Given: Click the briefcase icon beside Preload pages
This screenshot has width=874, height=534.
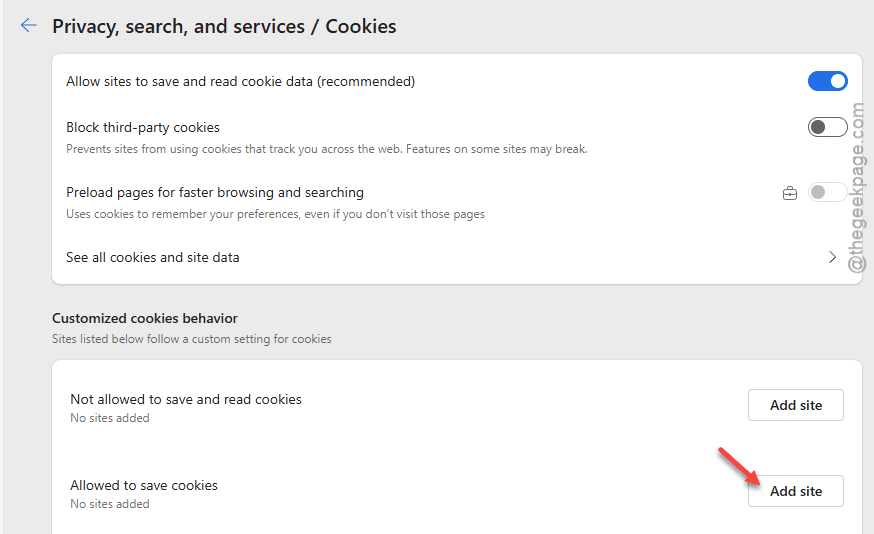Looking at the screenshot, I should 789,193.
